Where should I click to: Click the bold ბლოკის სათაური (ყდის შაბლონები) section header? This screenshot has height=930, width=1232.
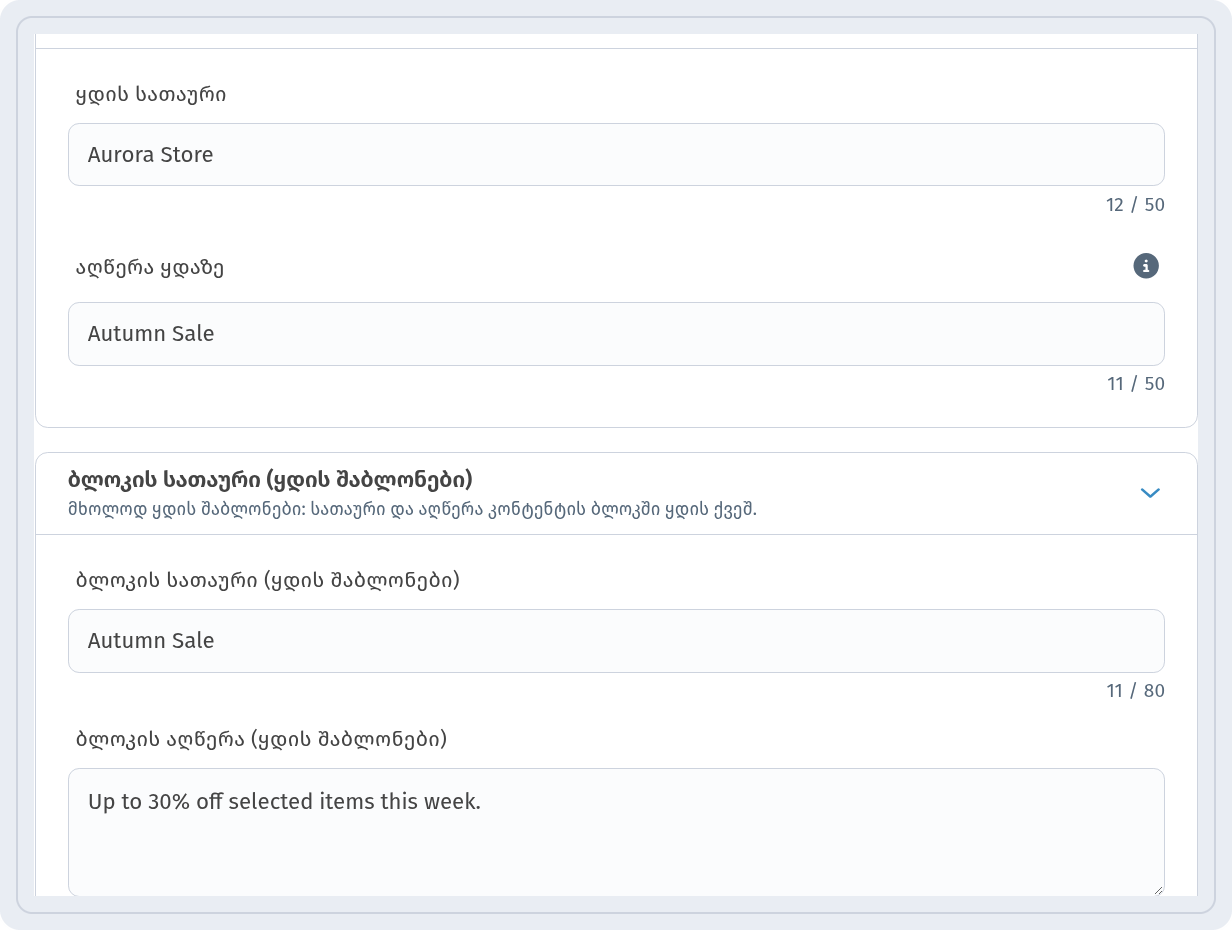click(x=271, y=479)
